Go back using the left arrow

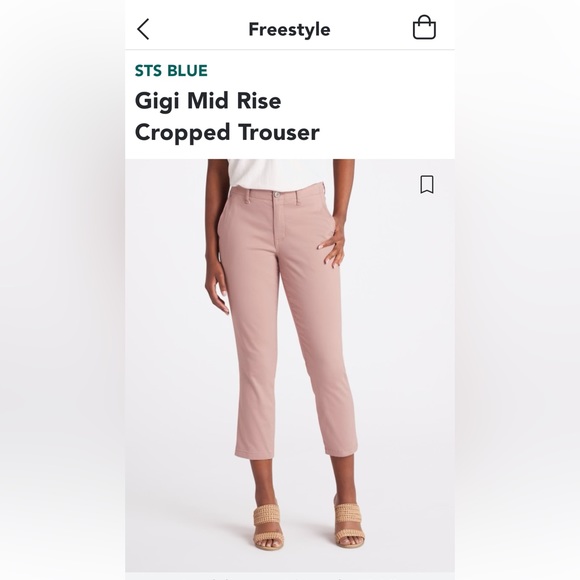[x=143, y=29]
